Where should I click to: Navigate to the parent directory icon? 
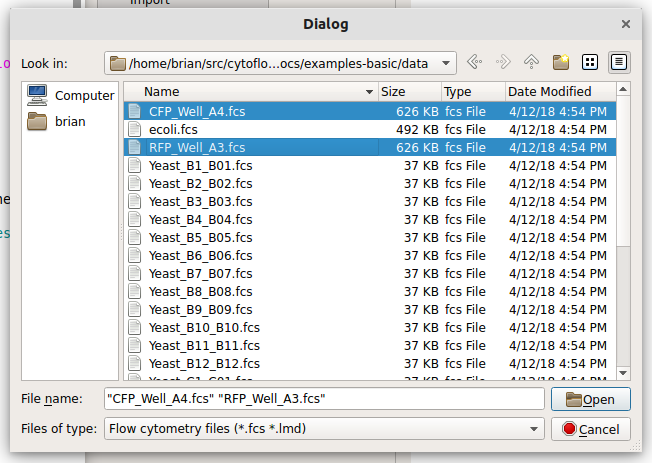[531, 62]
